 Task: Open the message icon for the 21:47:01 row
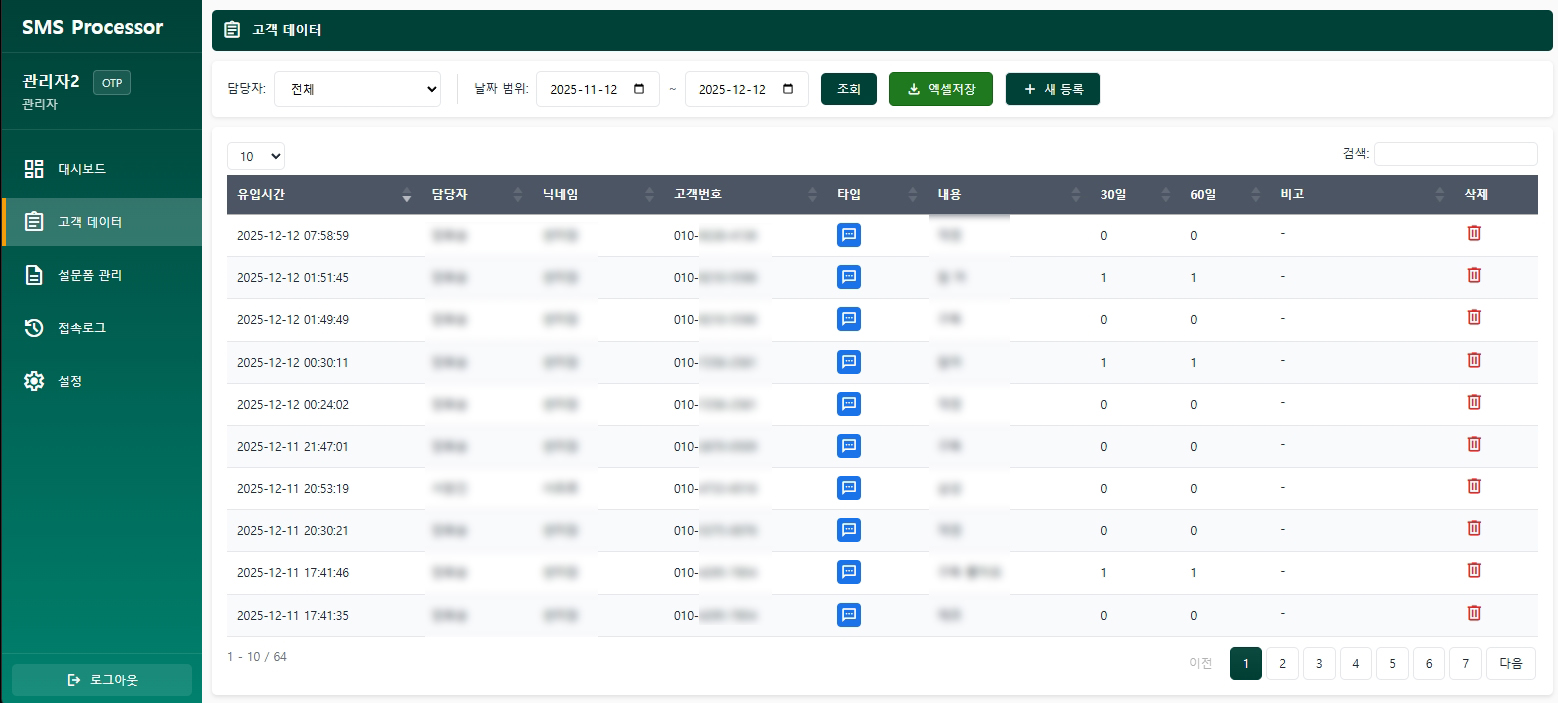[849, 446]
